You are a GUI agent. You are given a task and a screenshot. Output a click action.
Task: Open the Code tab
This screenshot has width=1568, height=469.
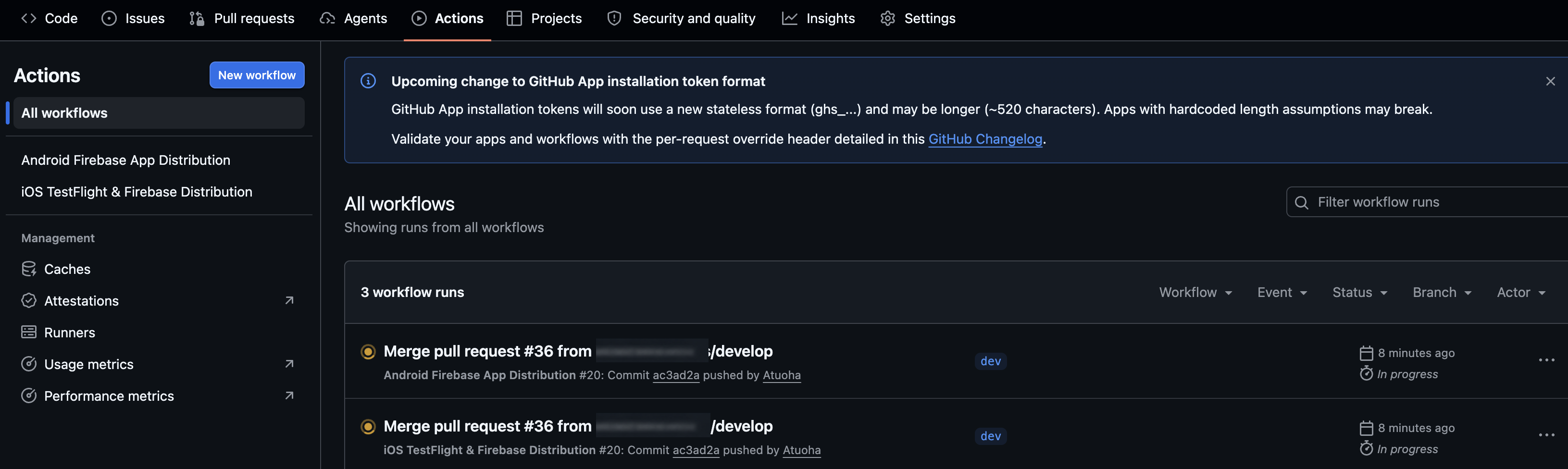50,18
